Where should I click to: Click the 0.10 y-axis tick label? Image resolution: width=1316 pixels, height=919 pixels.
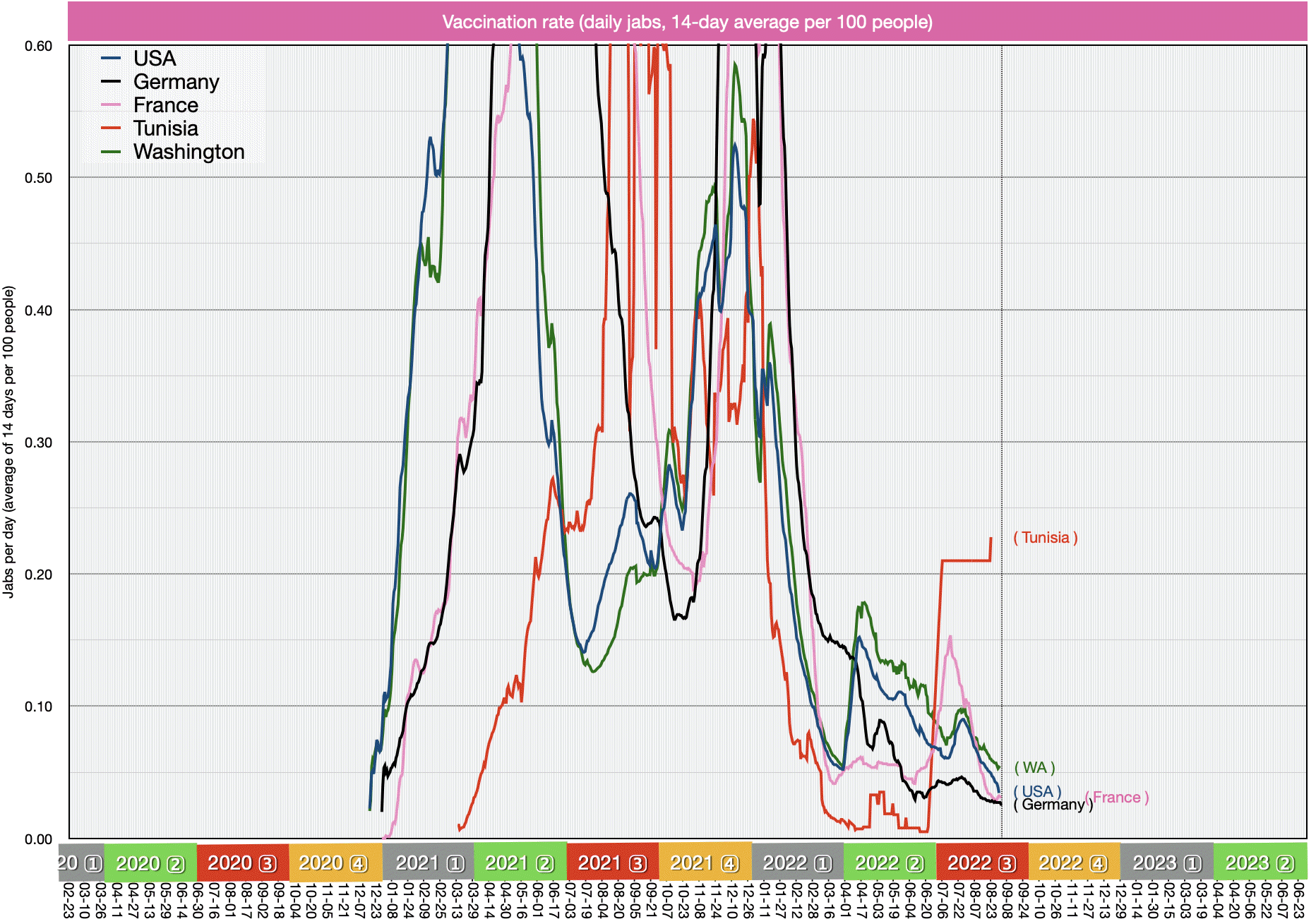click(39, 707)
